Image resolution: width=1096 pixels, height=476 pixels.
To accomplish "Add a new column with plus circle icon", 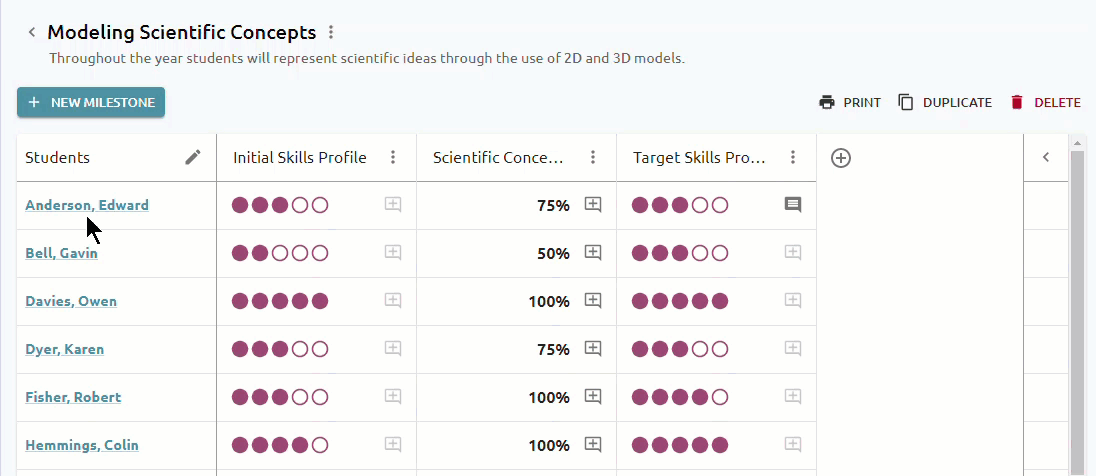I will pyautogui.click(x=841, y=158).
